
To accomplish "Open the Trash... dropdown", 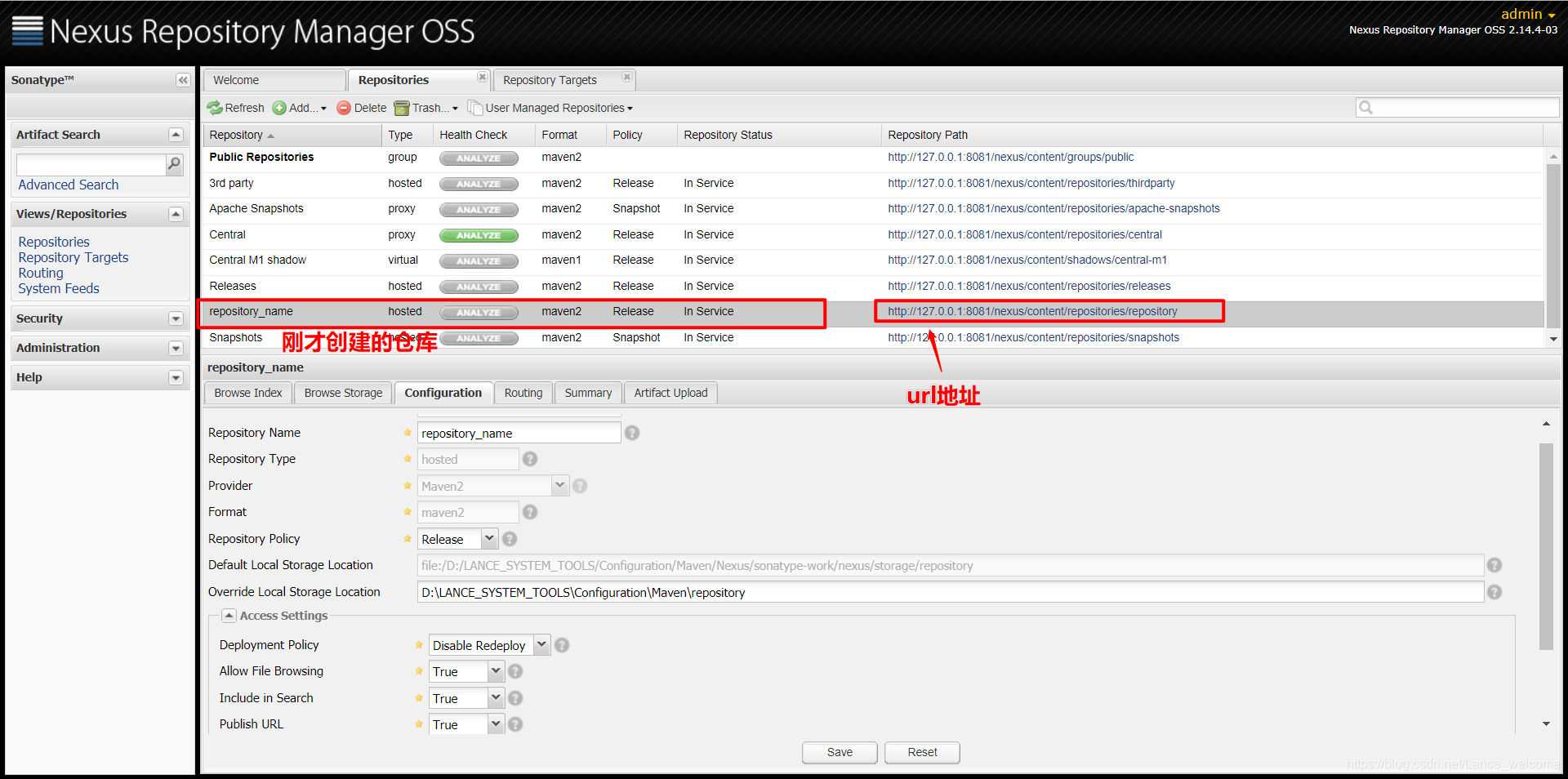I will [426, 108].
